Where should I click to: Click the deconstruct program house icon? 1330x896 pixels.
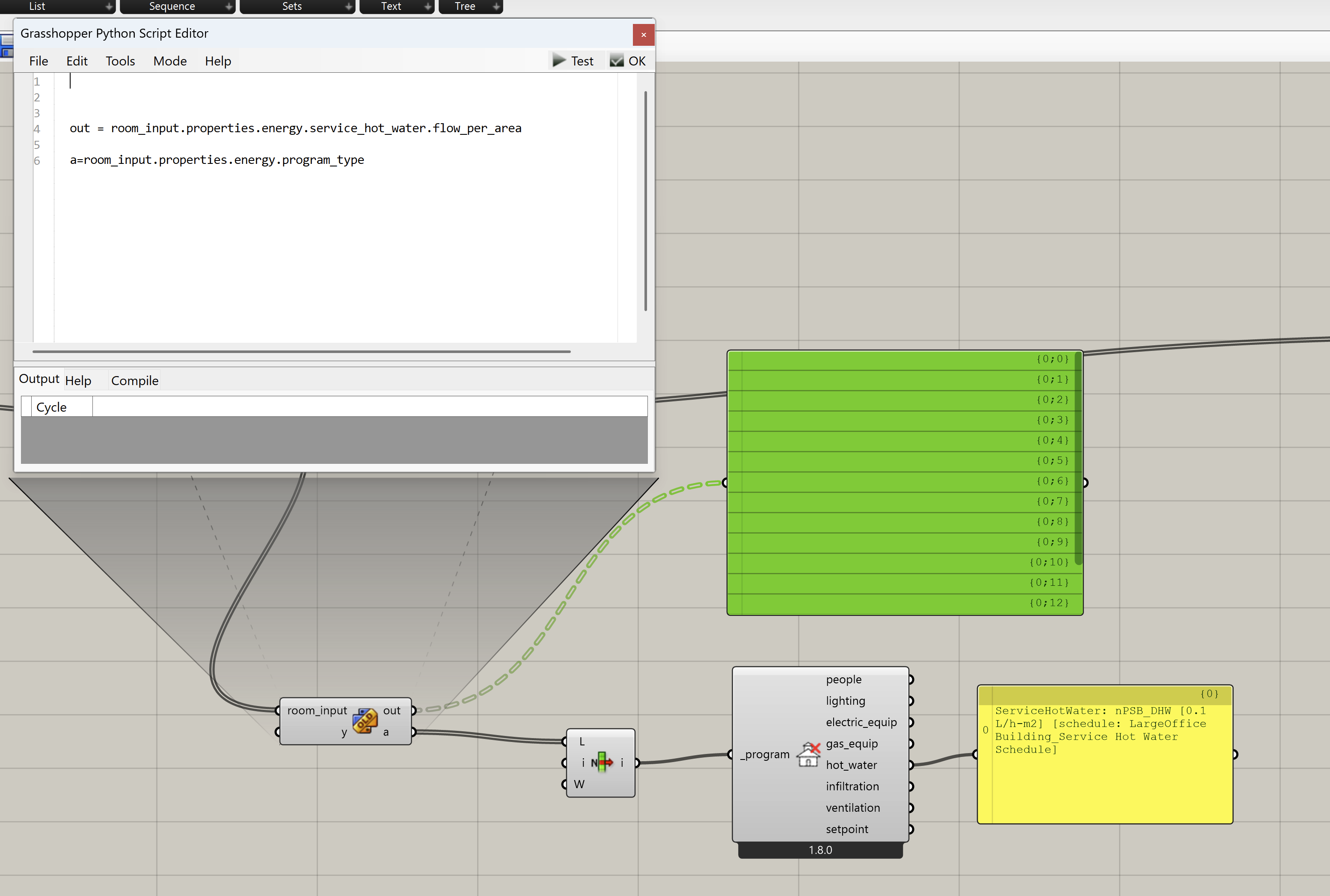(808, 754)
